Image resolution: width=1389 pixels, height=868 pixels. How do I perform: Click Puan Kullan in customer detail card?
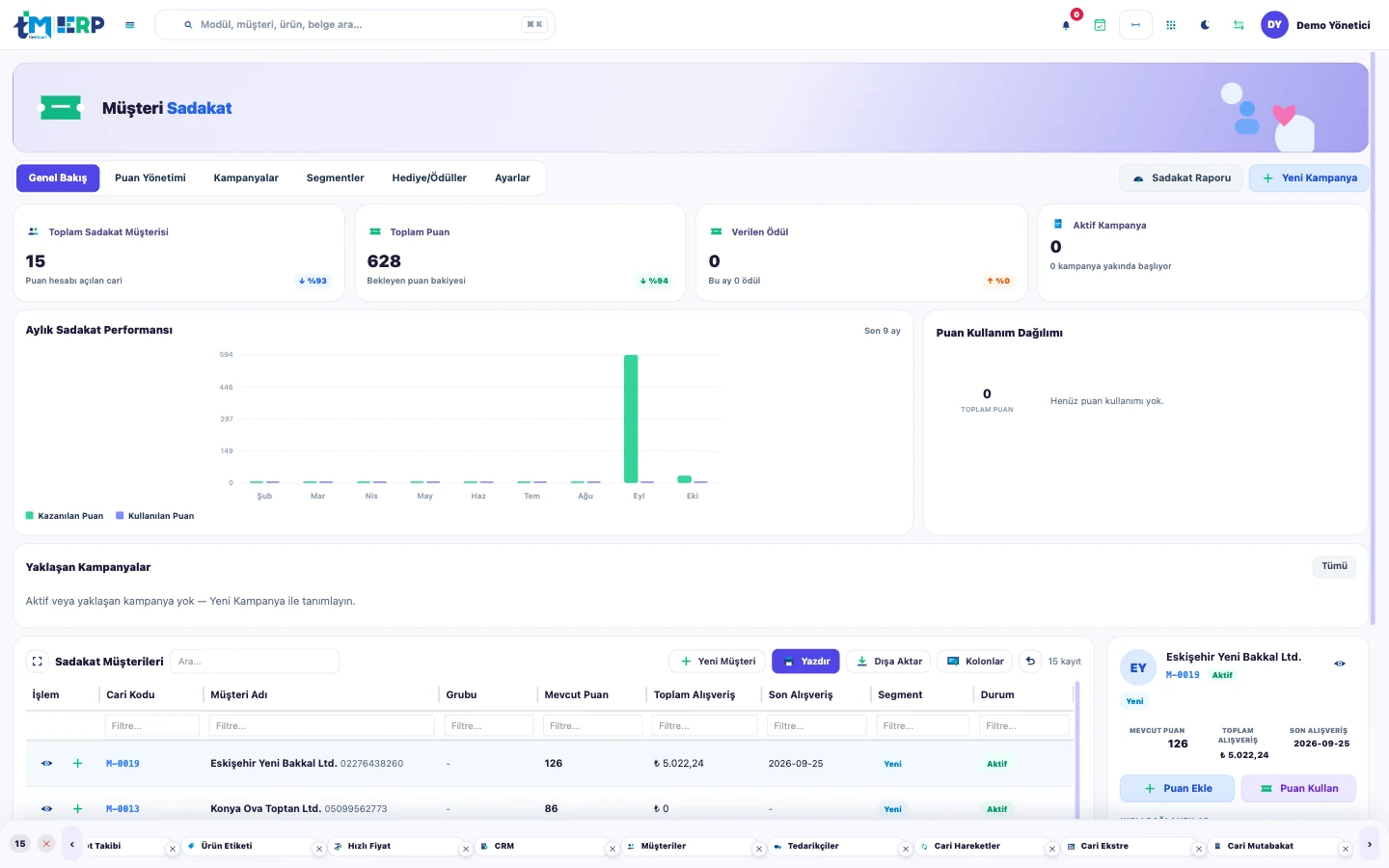(1298, 789)
